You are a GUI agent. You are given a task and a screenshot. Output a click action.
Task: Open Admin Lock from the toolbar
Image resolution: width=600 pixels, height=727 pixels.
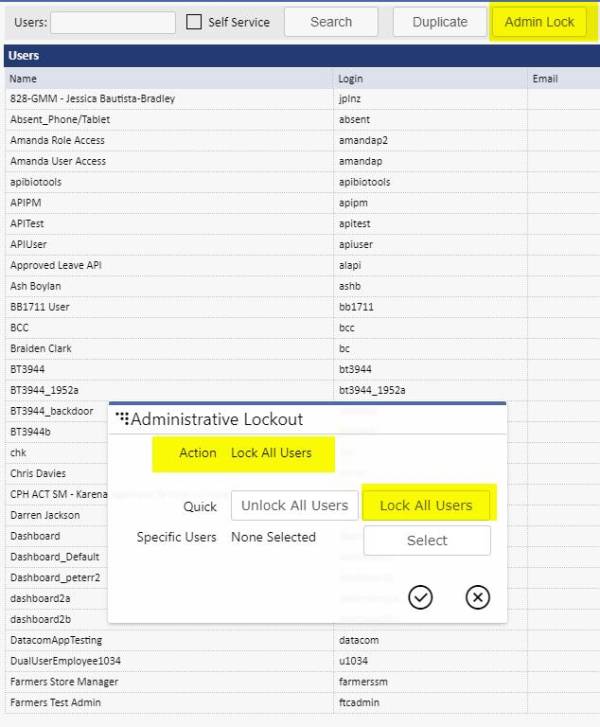(x=539, y=22)
